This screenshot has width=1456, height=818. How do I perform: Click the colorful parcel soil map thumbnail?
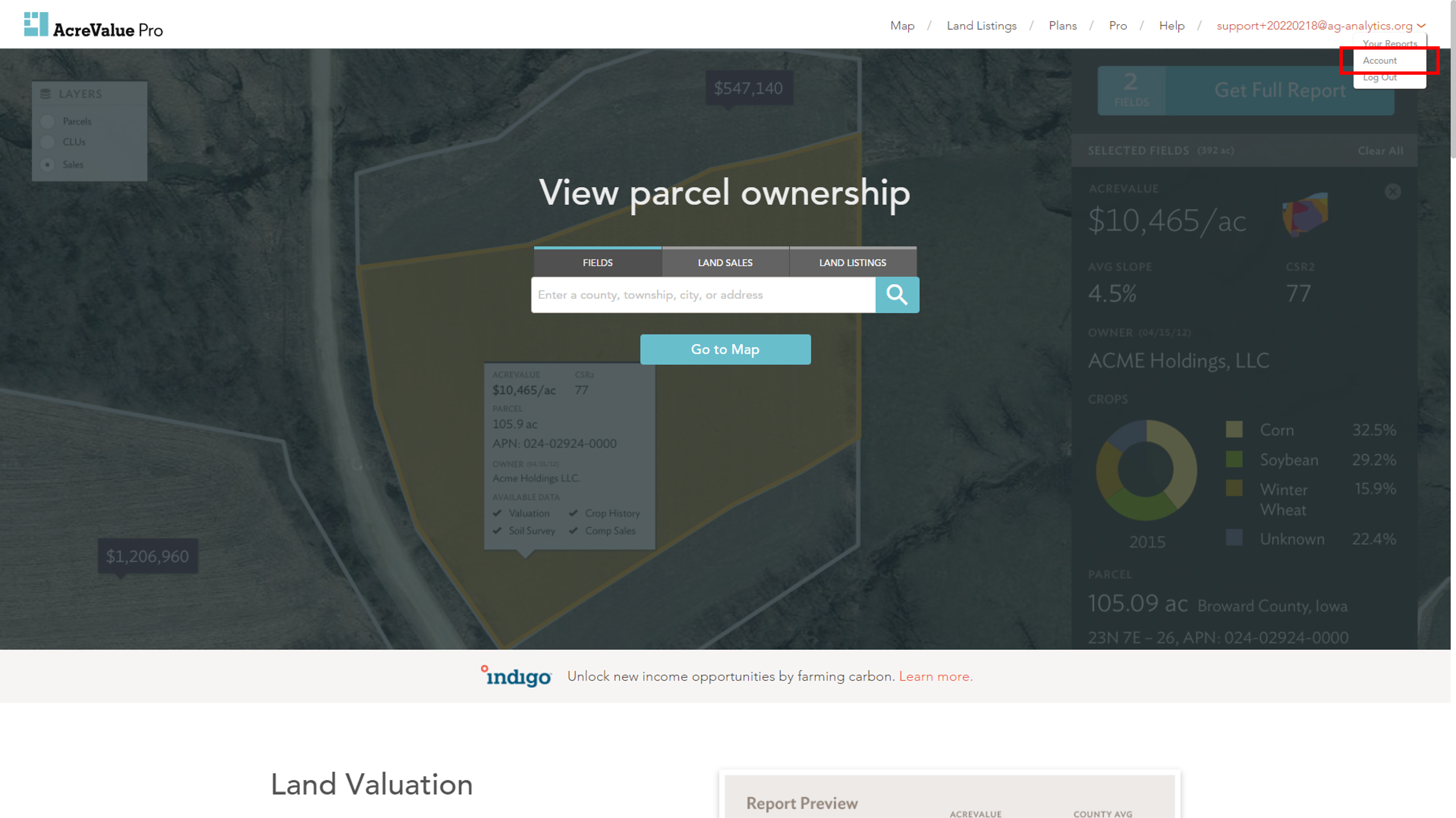click(1305, 215)
